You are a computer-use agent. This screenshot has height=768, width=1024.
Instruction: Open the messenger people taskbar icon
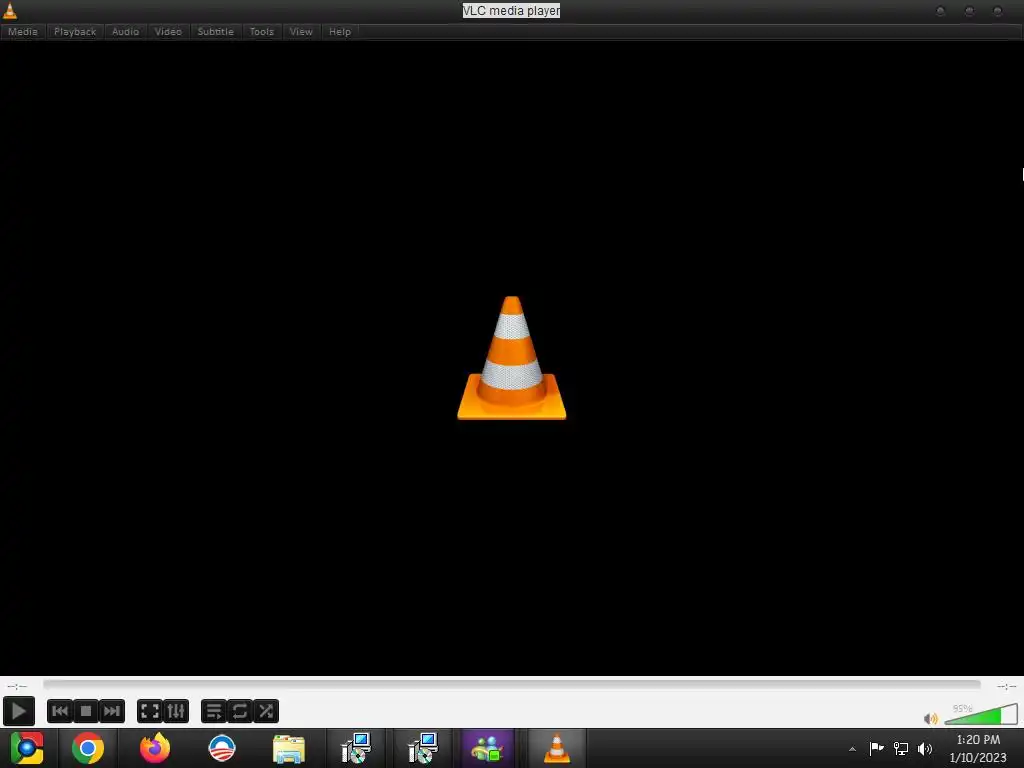coord(488,748)
